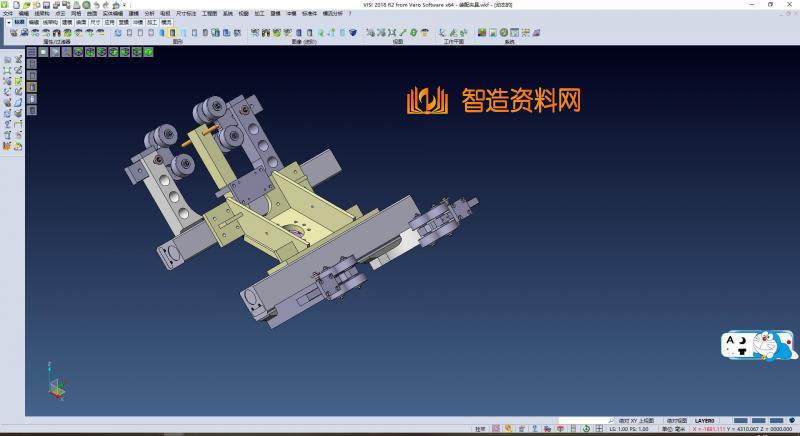
Task: Open the 文件 menu
Action: click(8, 14)
